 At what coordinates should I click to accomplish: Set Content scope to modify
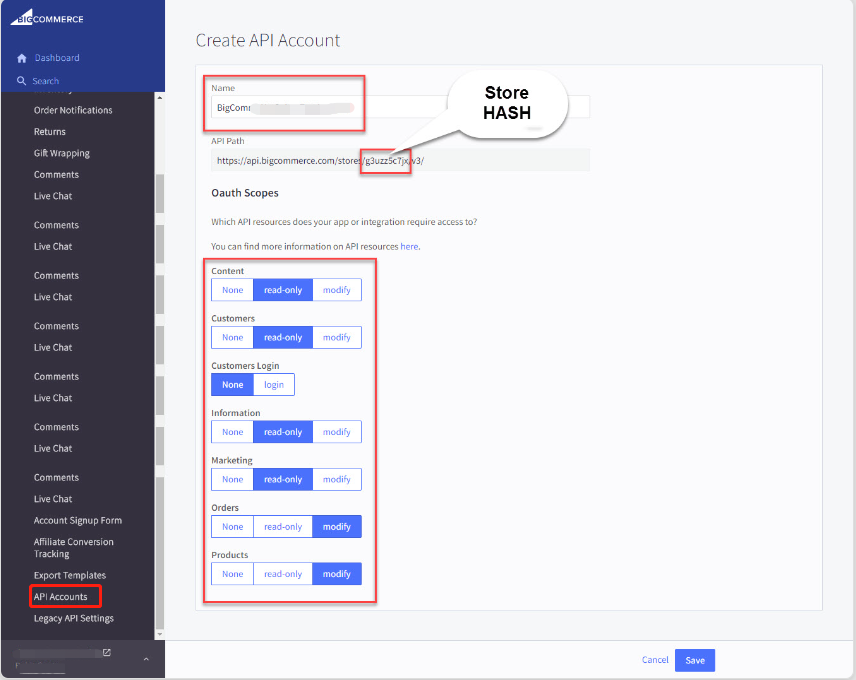pos(336,289)
